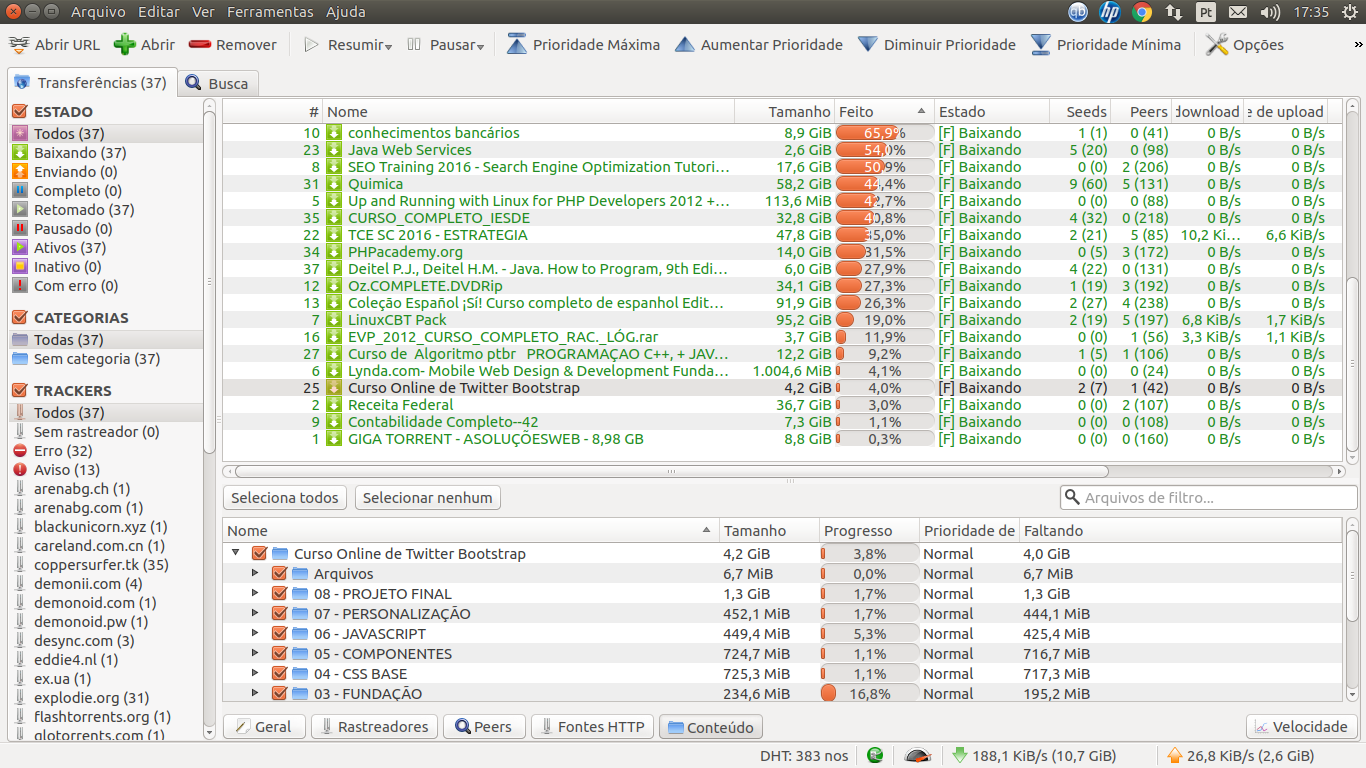Click the Abrir URL link icon
1366x768 pixels.
pyautogui.click(x=18, y=45)
